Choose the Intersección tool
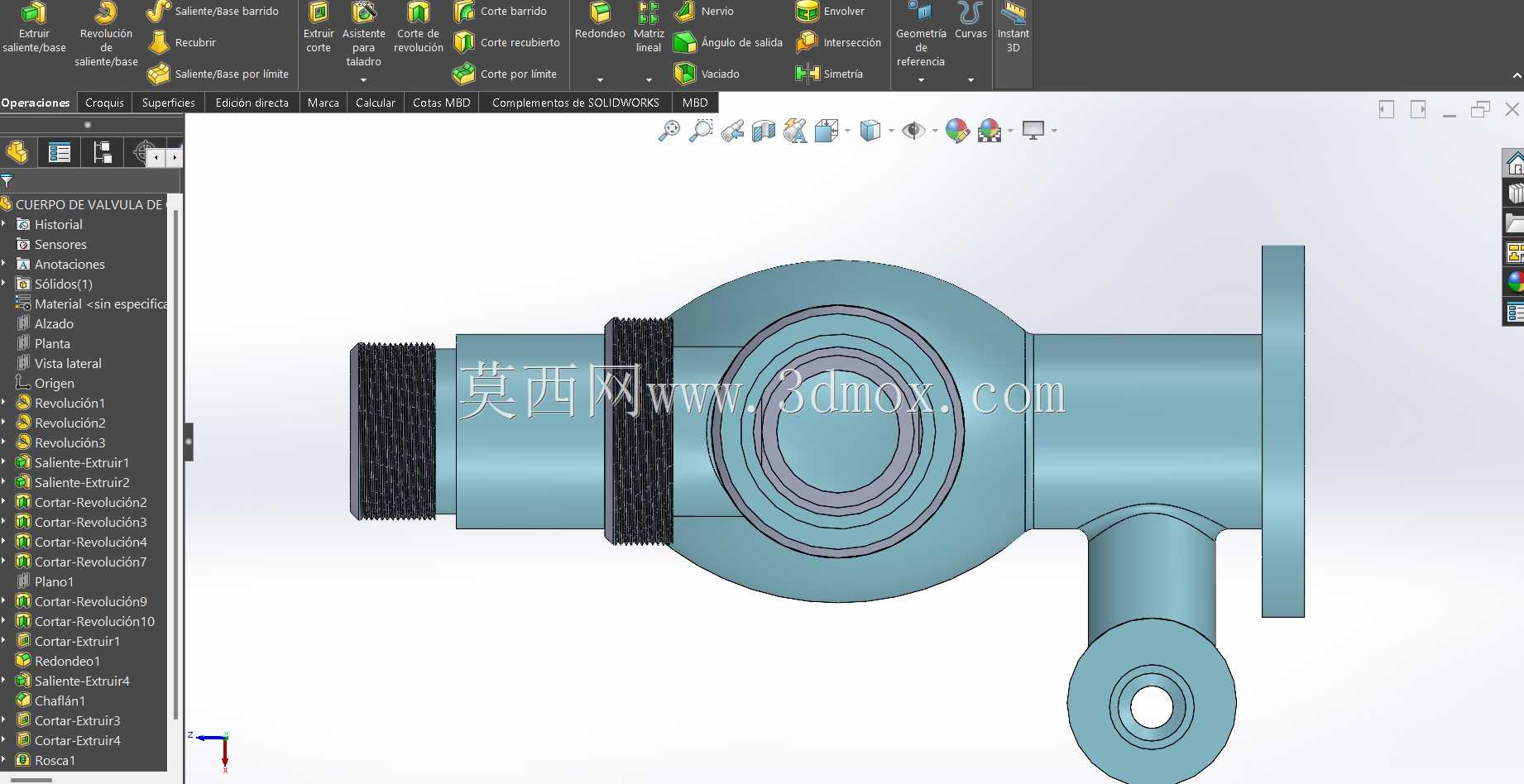Image resolution: width=1524 pixels, height=784 pixels. (x=838, y=42)
